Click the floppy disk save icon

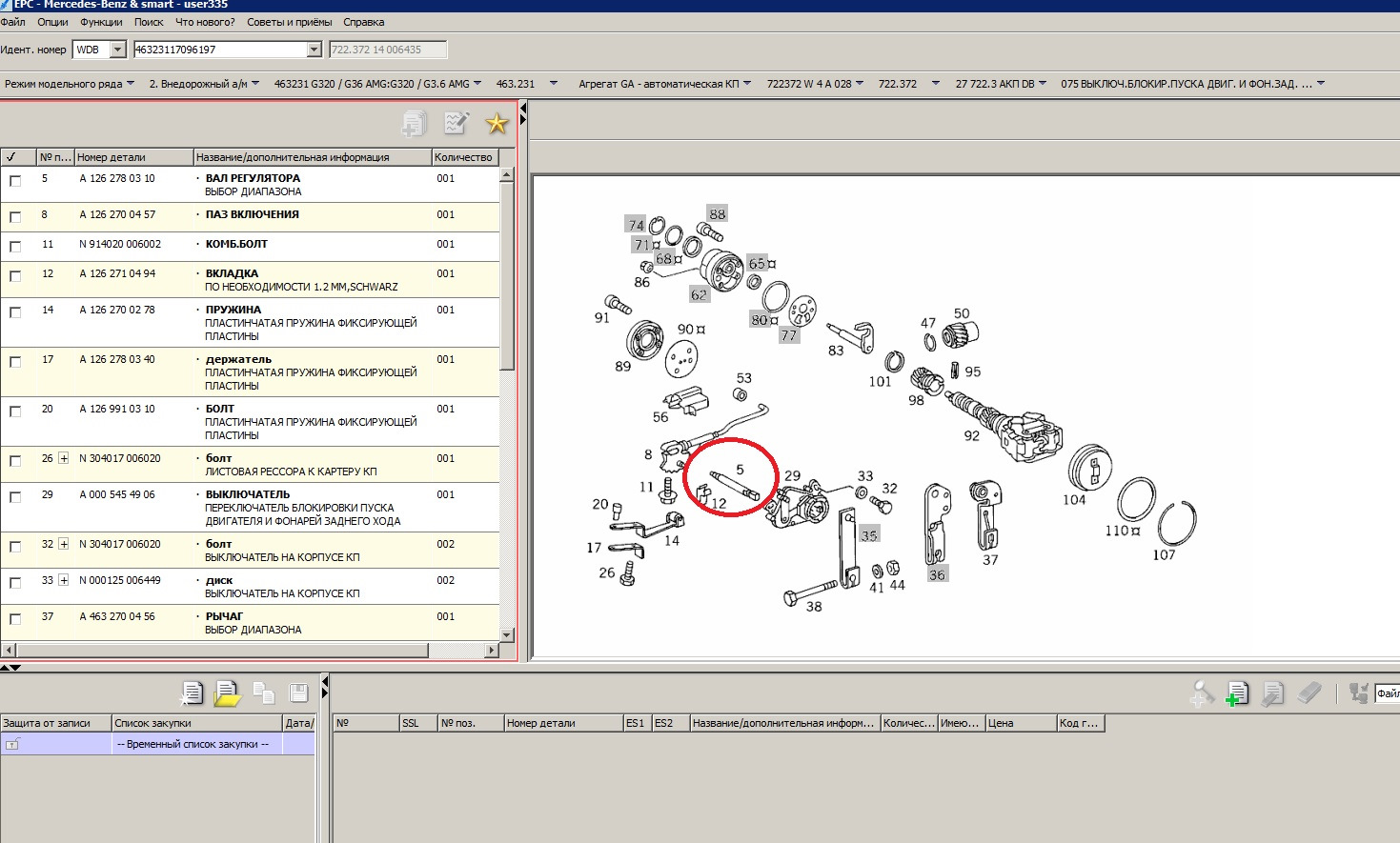click(298, 693)
